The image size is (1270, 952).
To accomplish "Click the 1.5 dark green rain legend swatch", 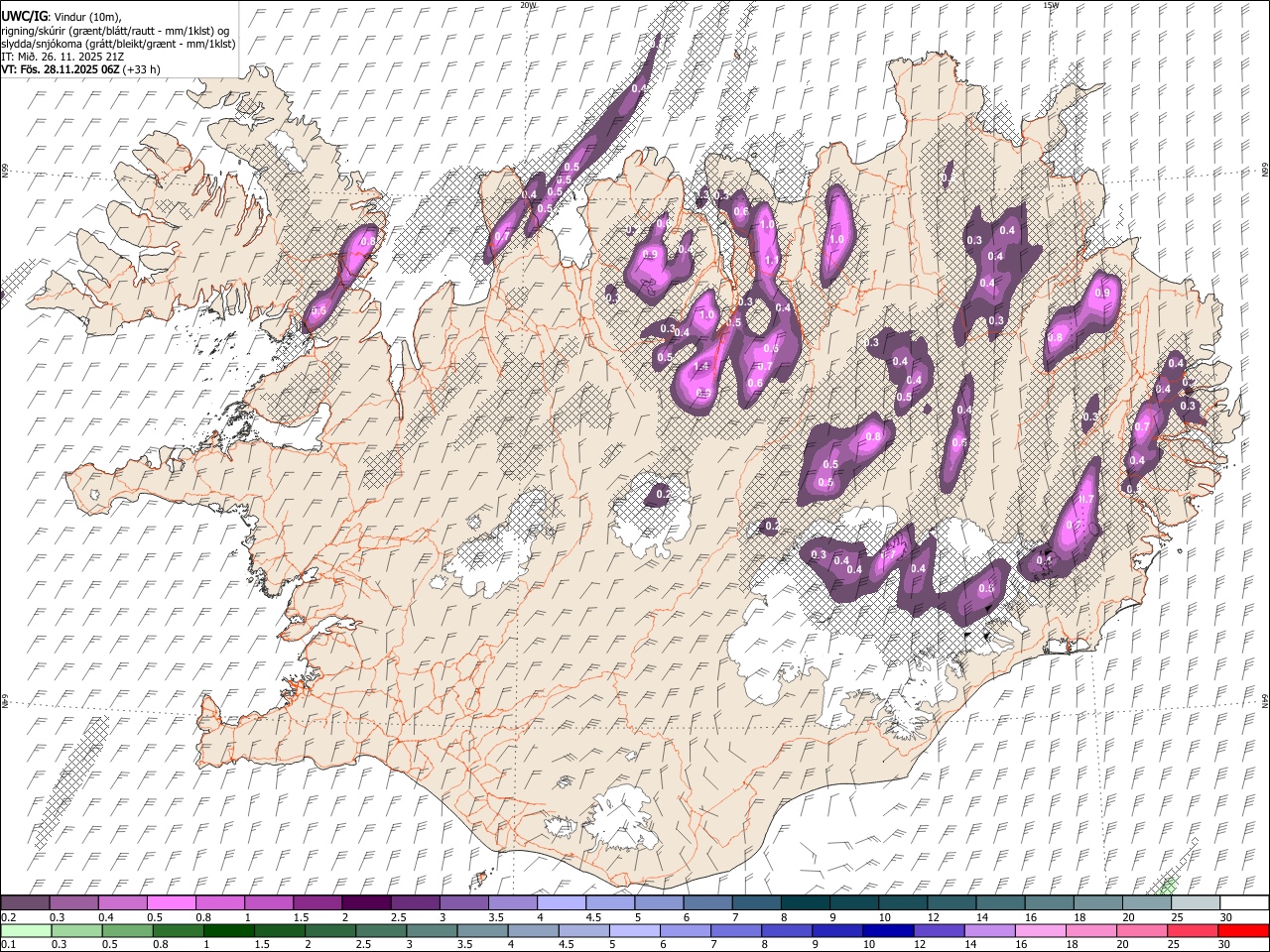I will [x=279, y=930].
